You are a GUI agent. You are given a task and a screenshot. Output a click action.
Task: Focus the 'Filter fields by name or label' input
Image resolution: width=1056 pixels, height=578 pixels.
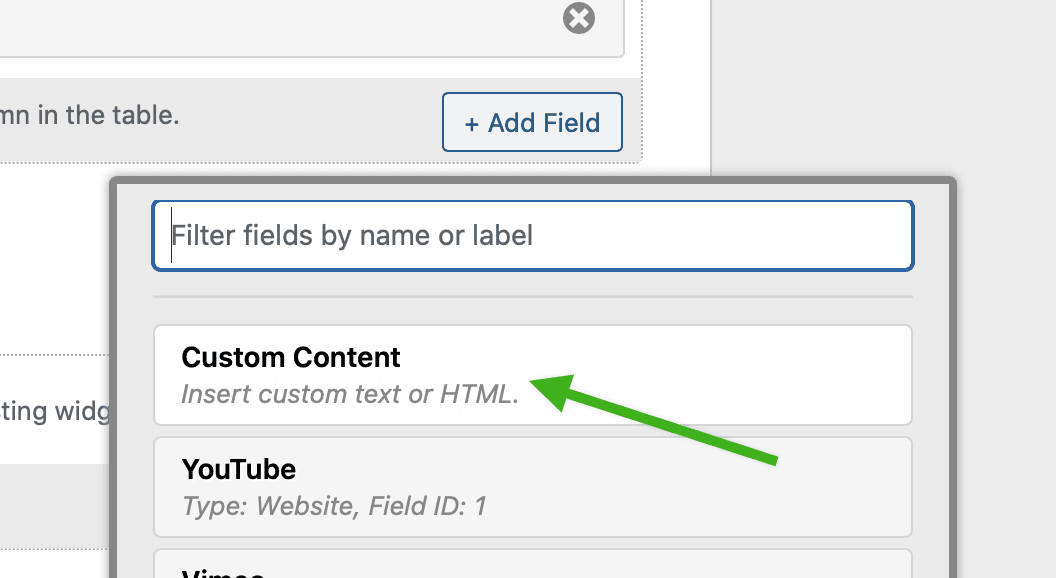coord(532,235)
